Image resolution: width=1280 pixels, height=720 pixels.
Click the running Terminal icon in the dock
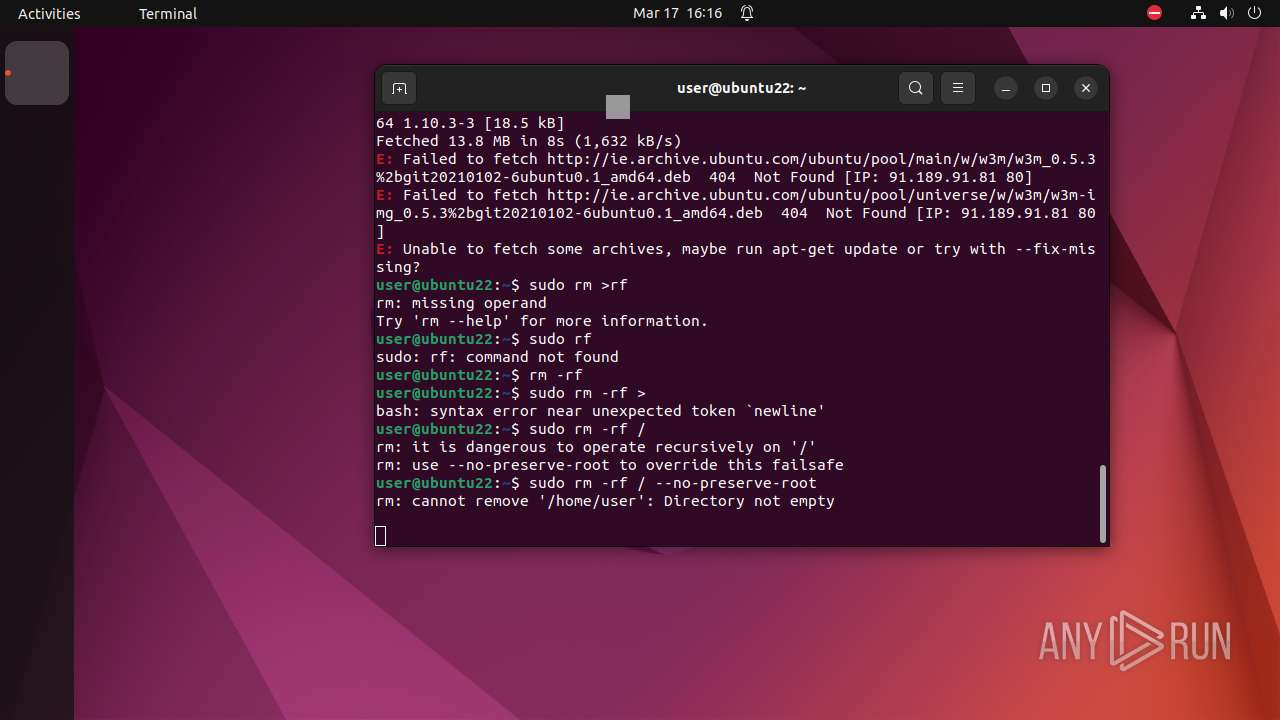(x=37, y=73)
